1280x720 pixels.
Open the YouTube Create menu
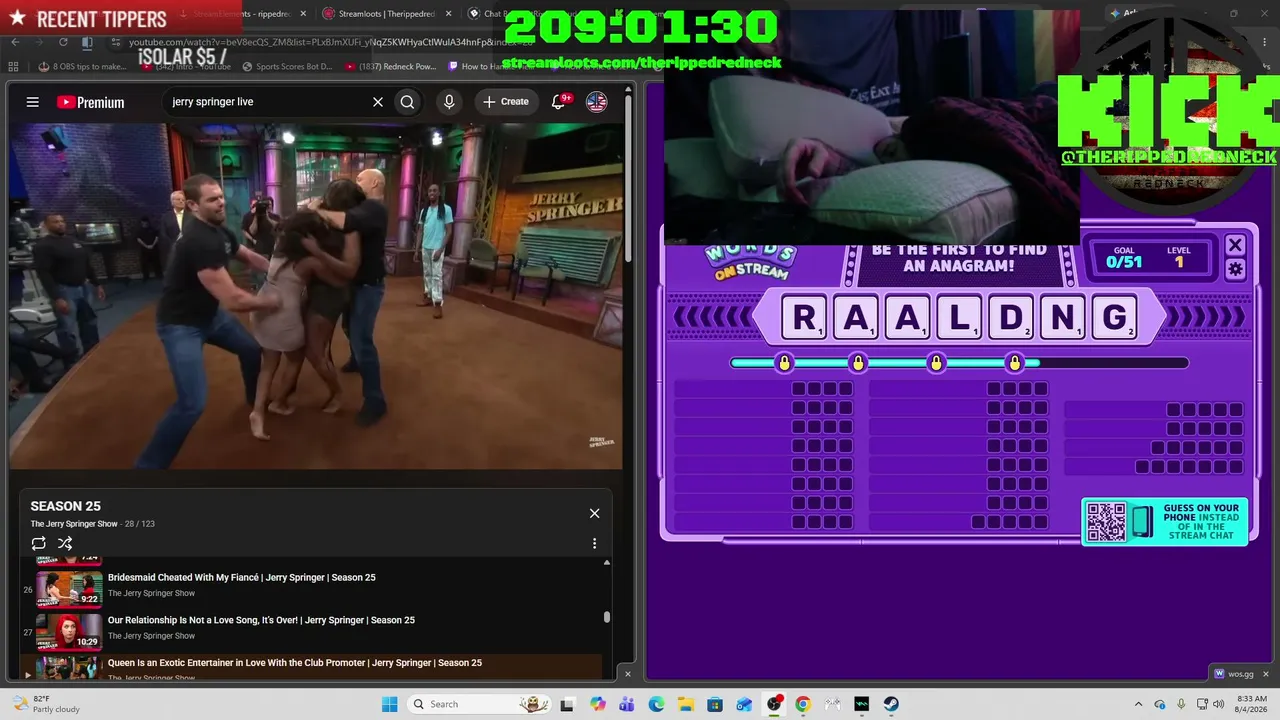[506, 102]
